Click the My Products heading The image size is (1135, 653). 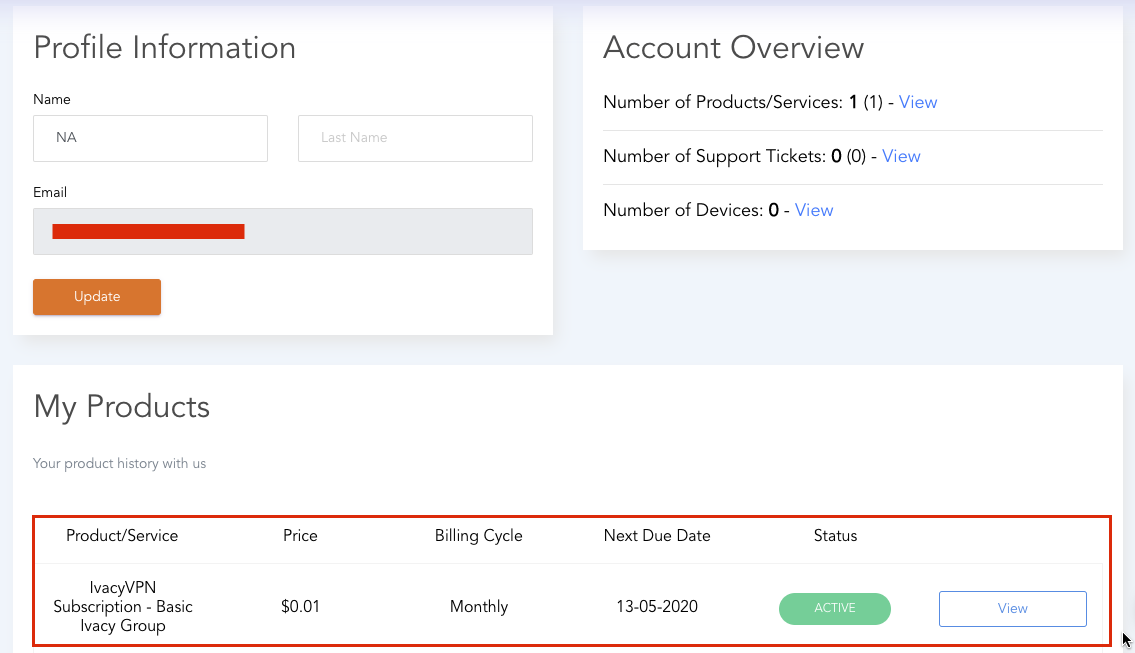122,407
